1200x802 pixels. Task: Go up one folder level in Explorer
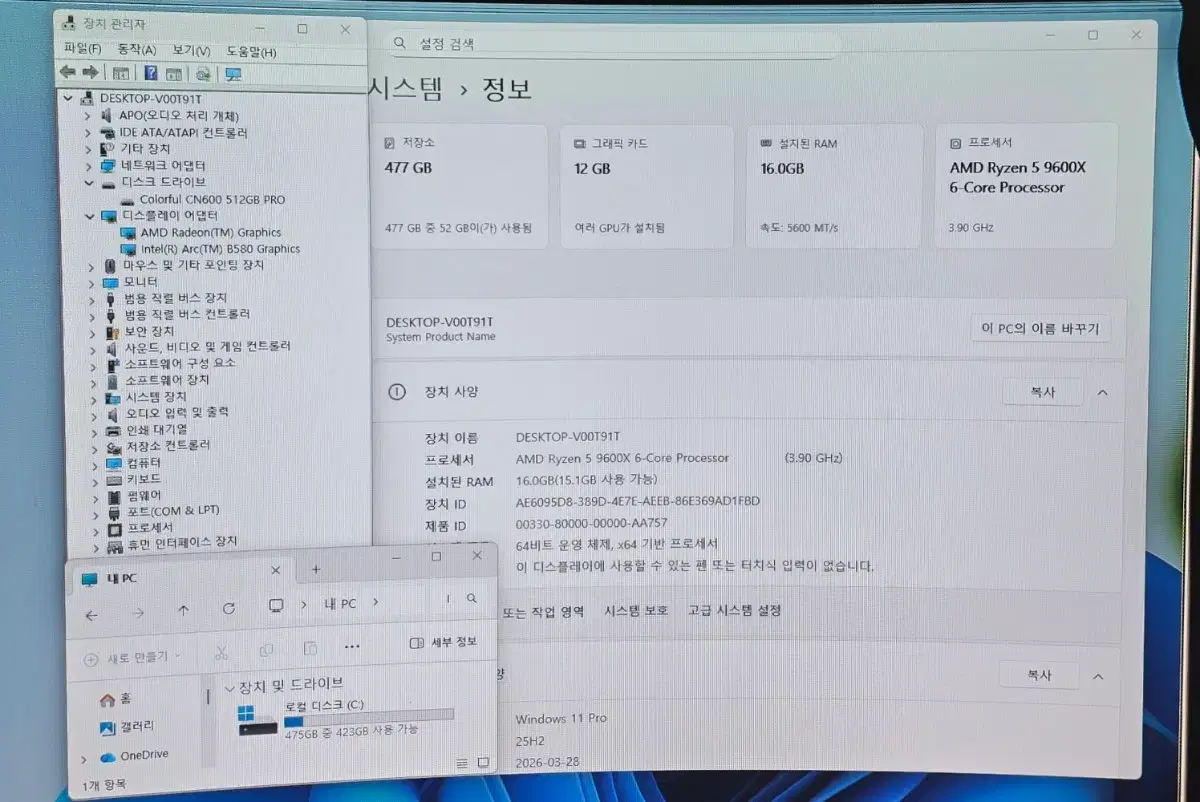click(x=183, y=610)
